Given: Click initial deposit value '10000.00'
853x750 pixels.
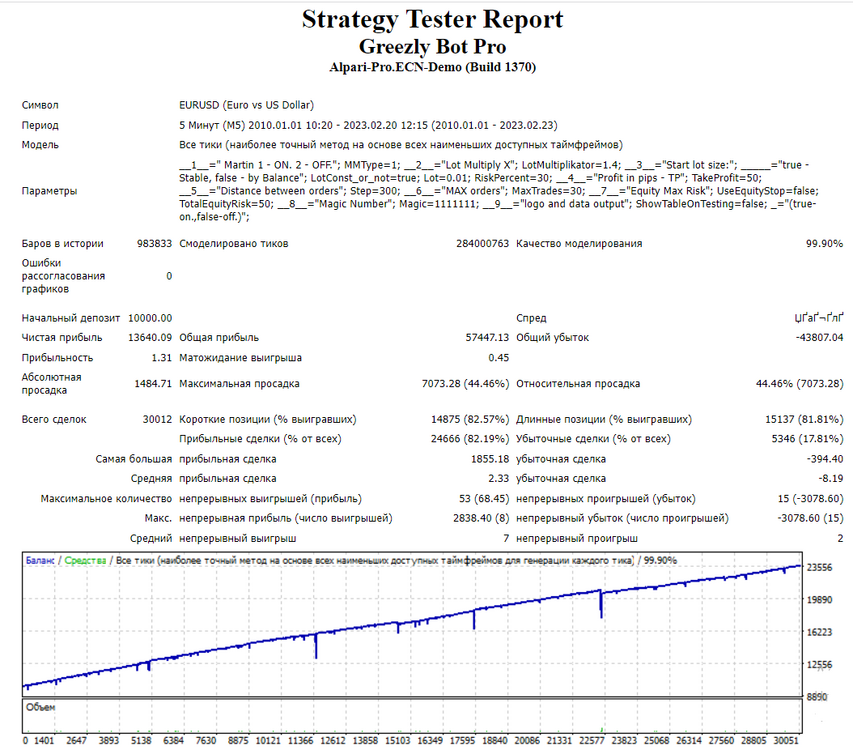Looking at the screenshot, I should (x=150, y=318).
